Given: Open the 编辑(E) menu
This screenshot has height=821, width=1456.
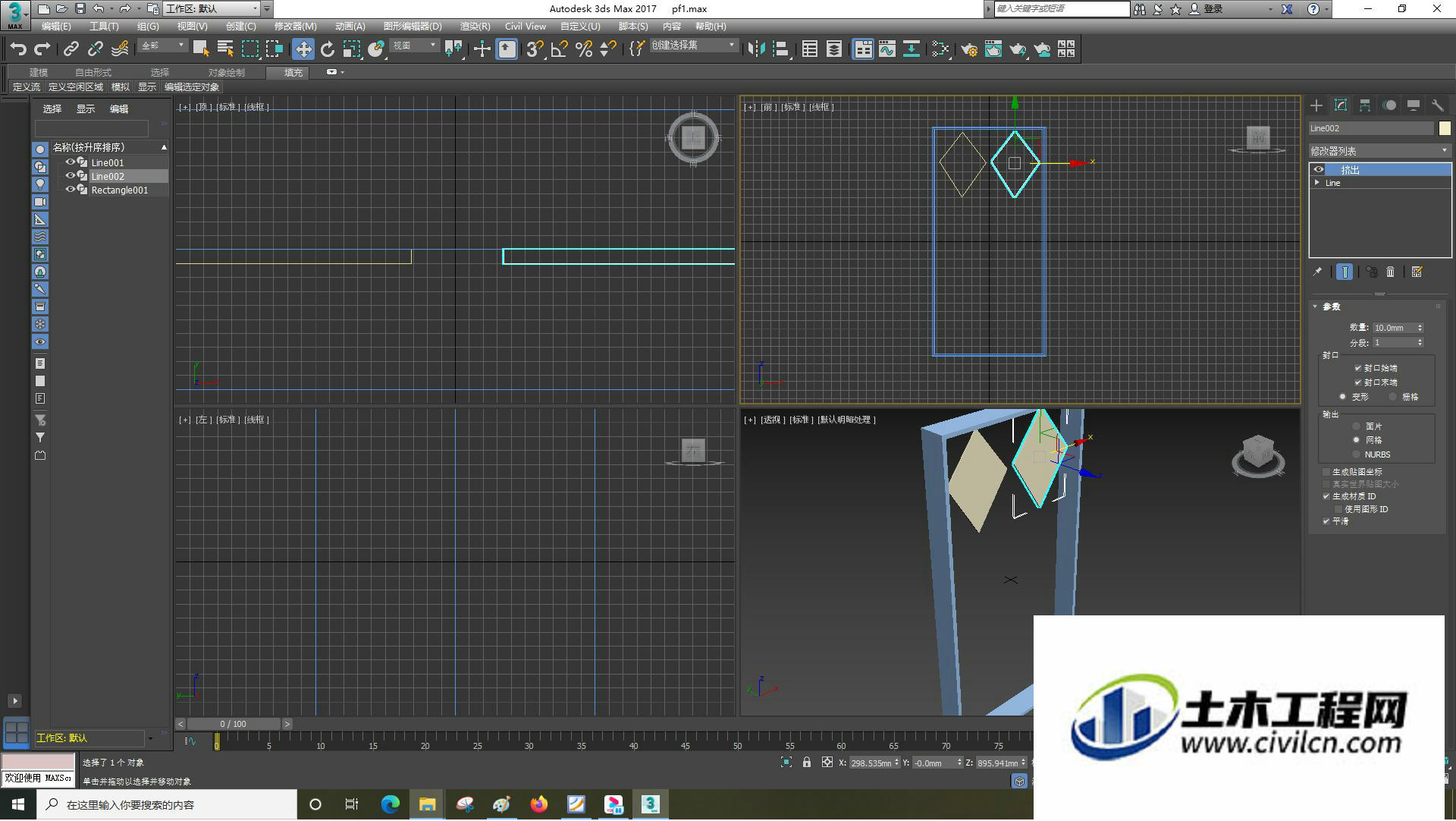Looking at the screenshot, I should coord(56,27).
